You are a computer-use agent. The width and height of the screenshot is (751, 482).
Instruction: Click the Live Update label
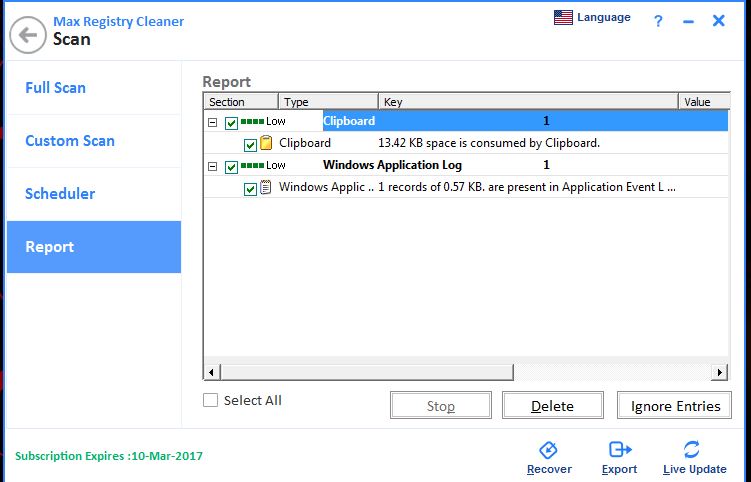694,469
